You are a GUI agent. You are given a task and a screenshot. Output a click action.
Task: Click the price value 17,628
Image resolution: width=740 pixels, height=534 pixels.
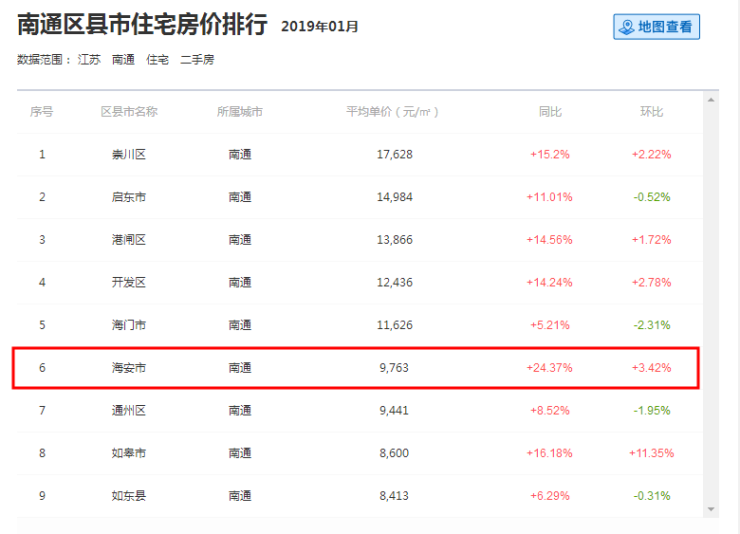coord(395,154)
